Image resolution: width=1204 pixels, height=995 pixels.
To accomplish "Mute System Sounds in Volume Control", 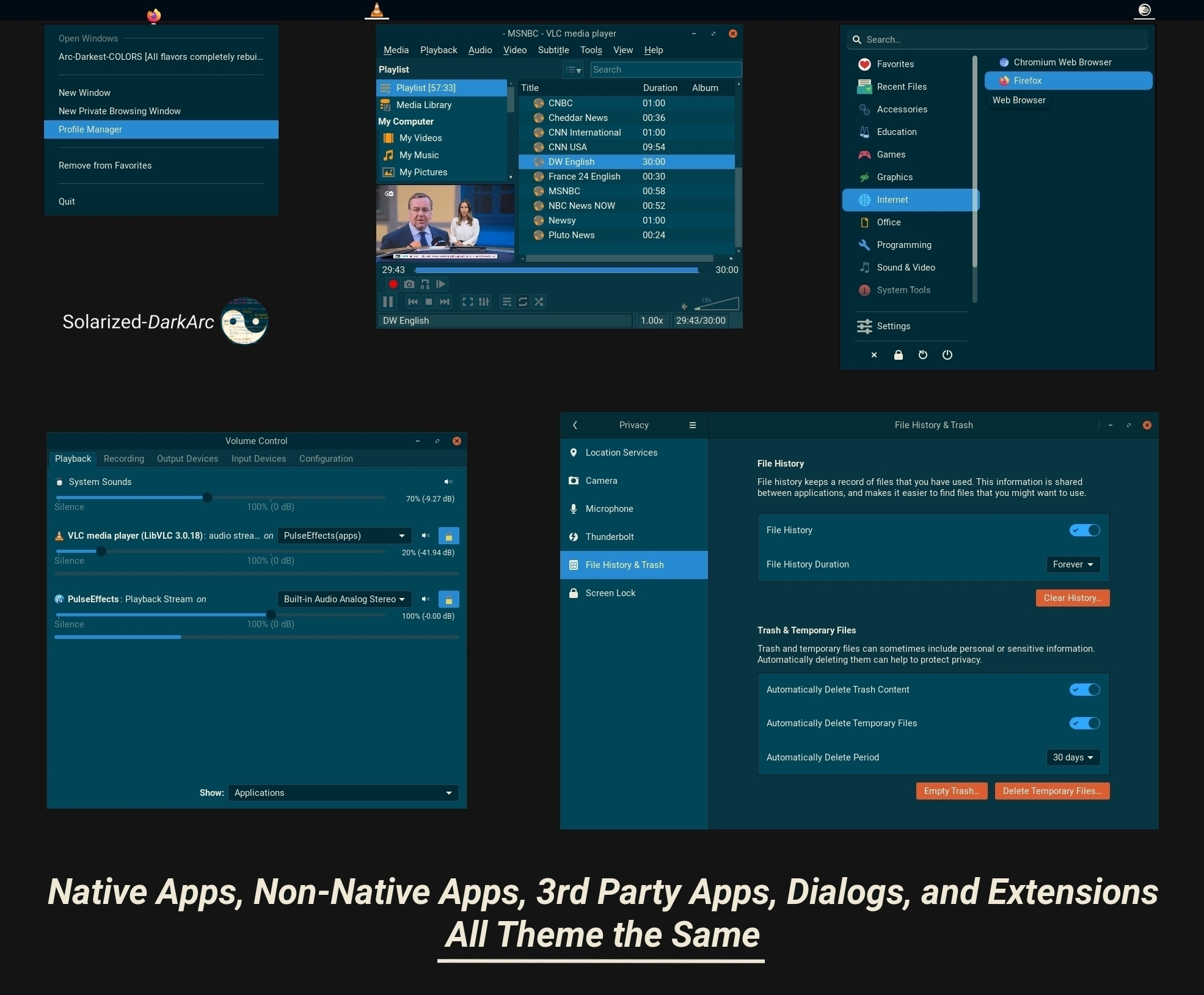I will point(448,482).
